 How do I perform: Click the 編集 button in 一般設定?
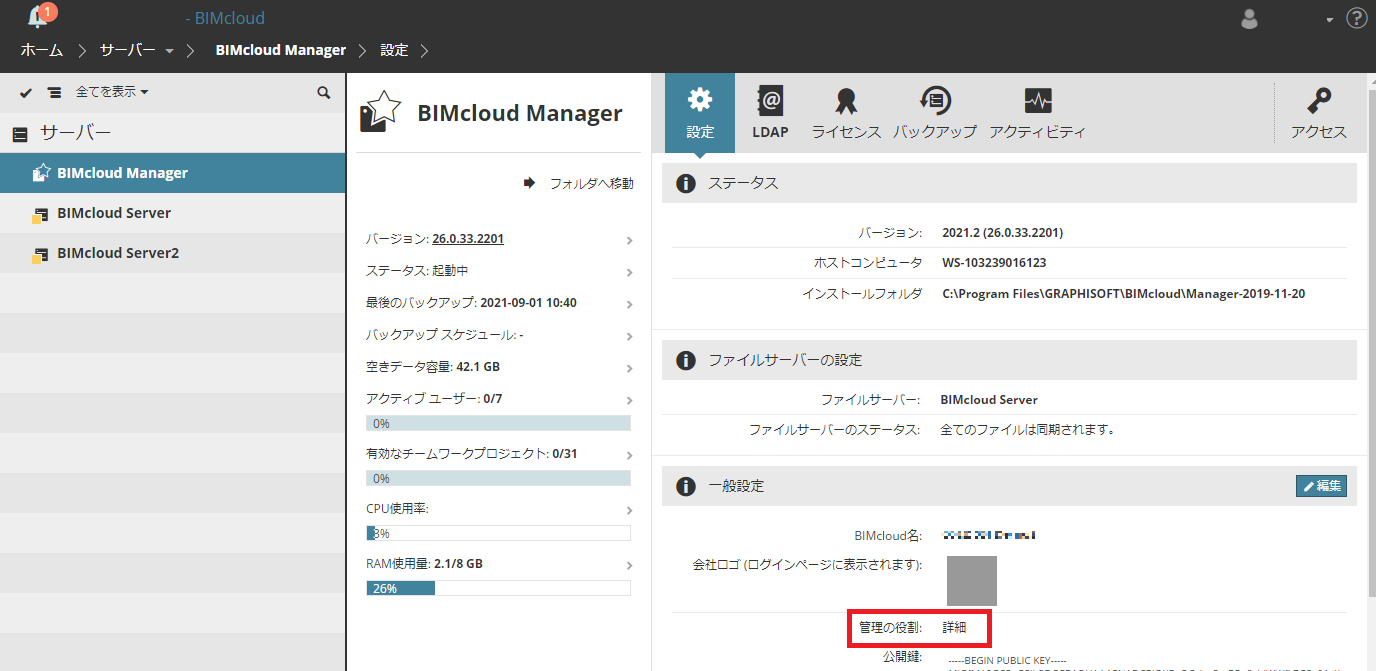pyautogui.click(x=1321, y=486)
